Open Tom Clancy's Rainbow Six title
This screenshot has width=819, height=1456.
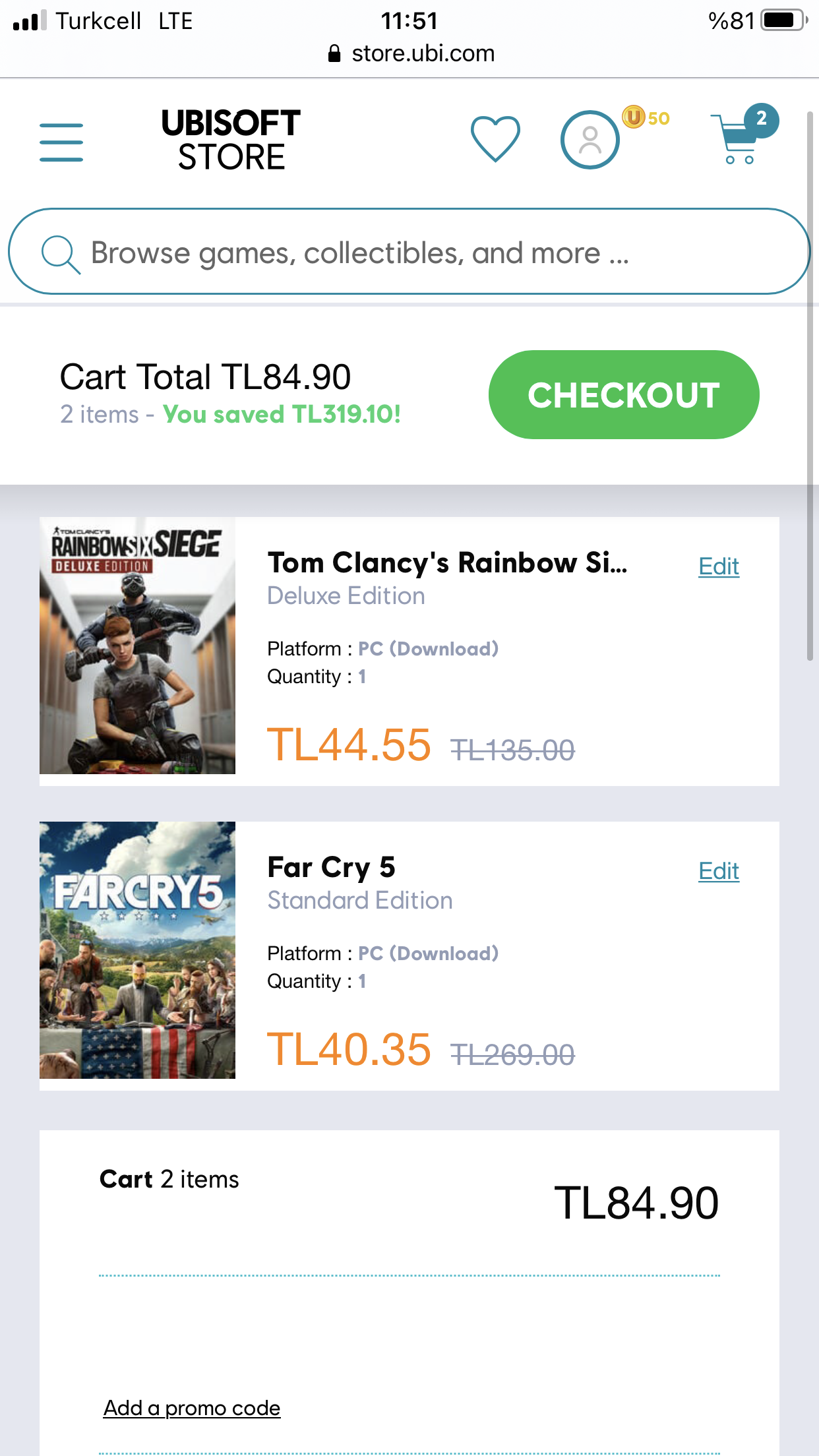[447, 563]
